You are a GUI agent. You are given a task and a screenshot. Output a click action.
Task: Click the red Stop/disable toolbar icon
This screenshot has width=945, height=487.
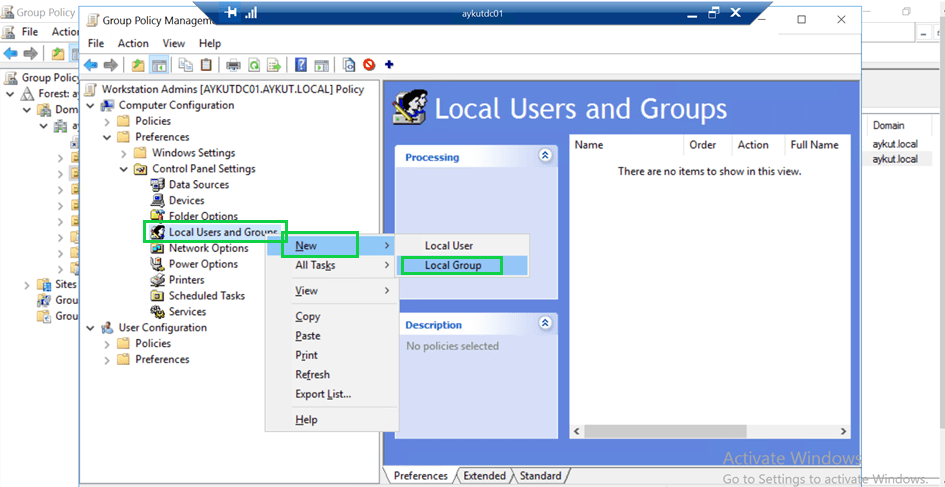pos(369,65)
